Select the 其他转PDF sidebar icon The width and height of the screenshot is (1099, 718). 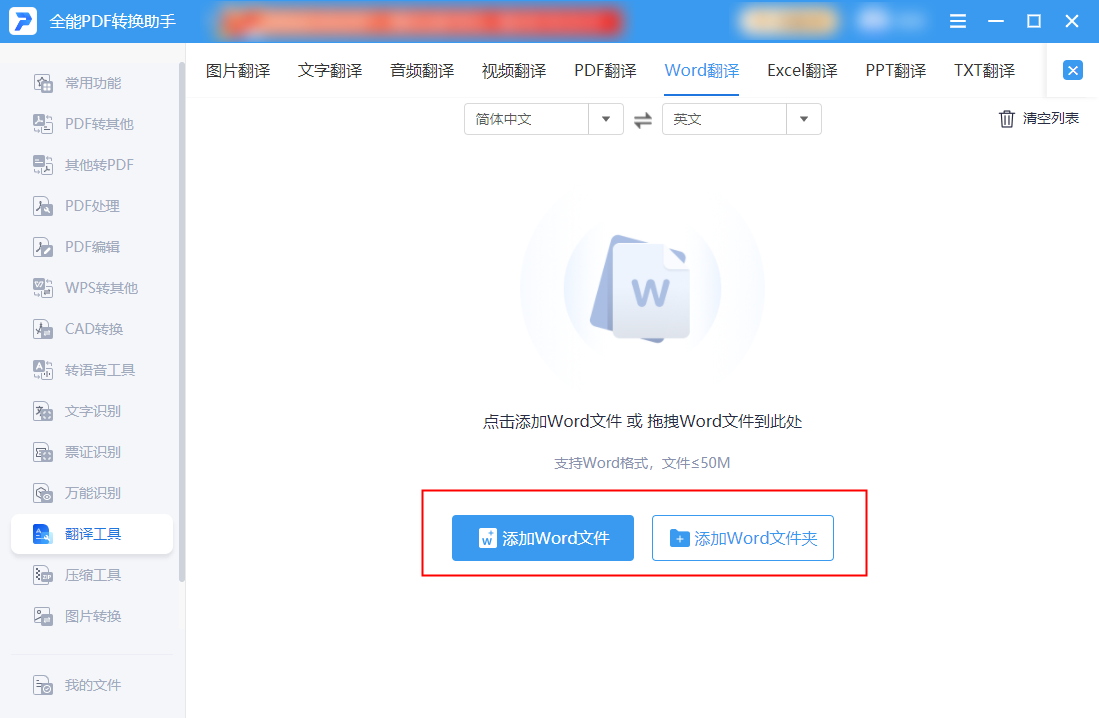tap(43, 165)
